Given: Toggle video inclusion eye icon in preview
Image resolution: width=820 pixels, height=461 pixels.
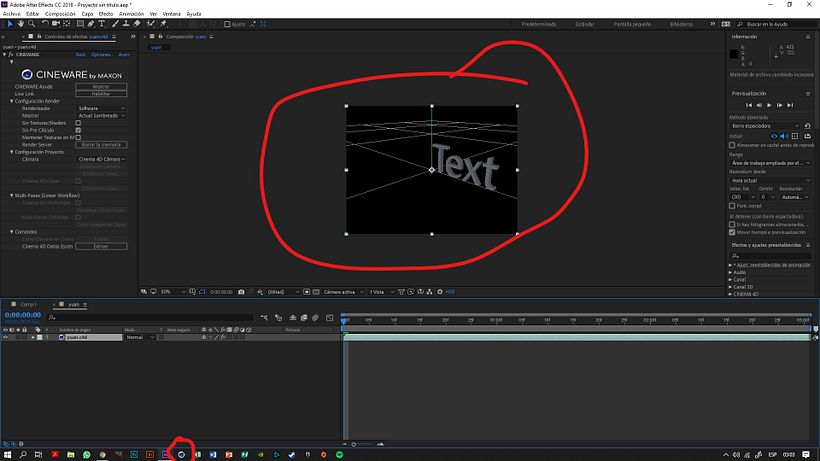Looking at the screenshot, I should pos(774,136).
